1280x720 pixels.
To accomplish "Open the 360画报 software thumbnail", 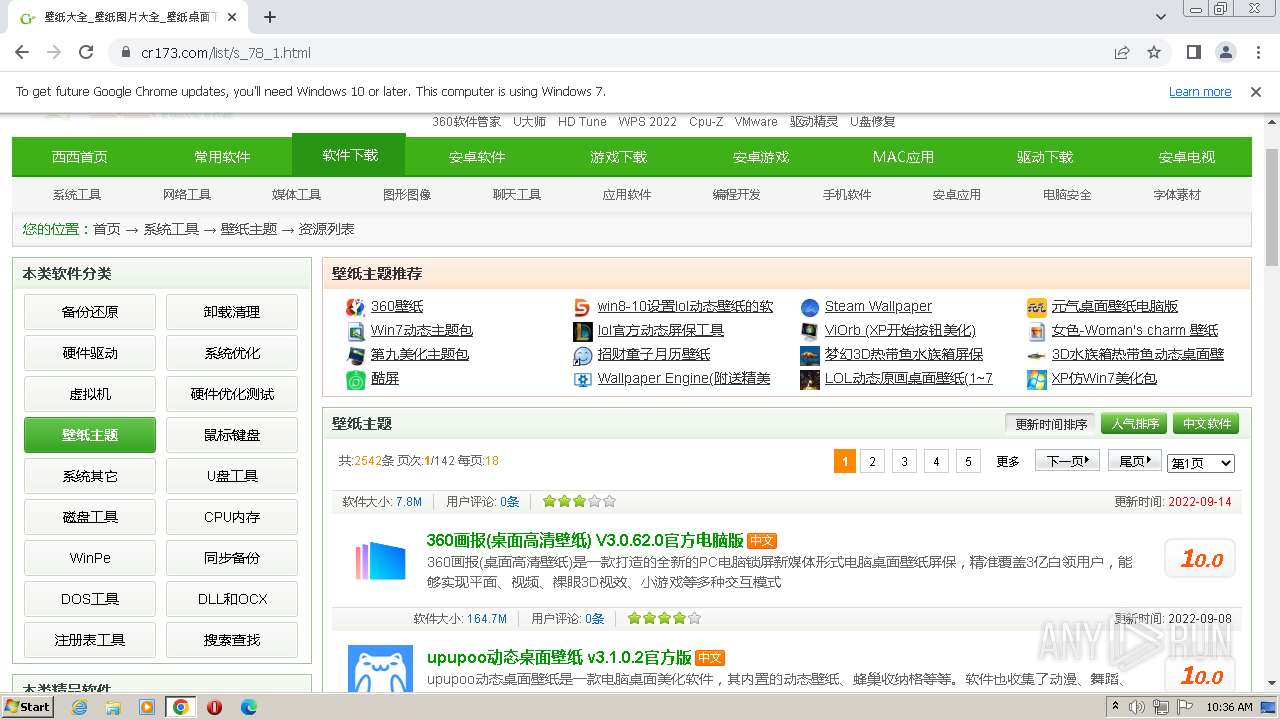I will coord(380,561).
